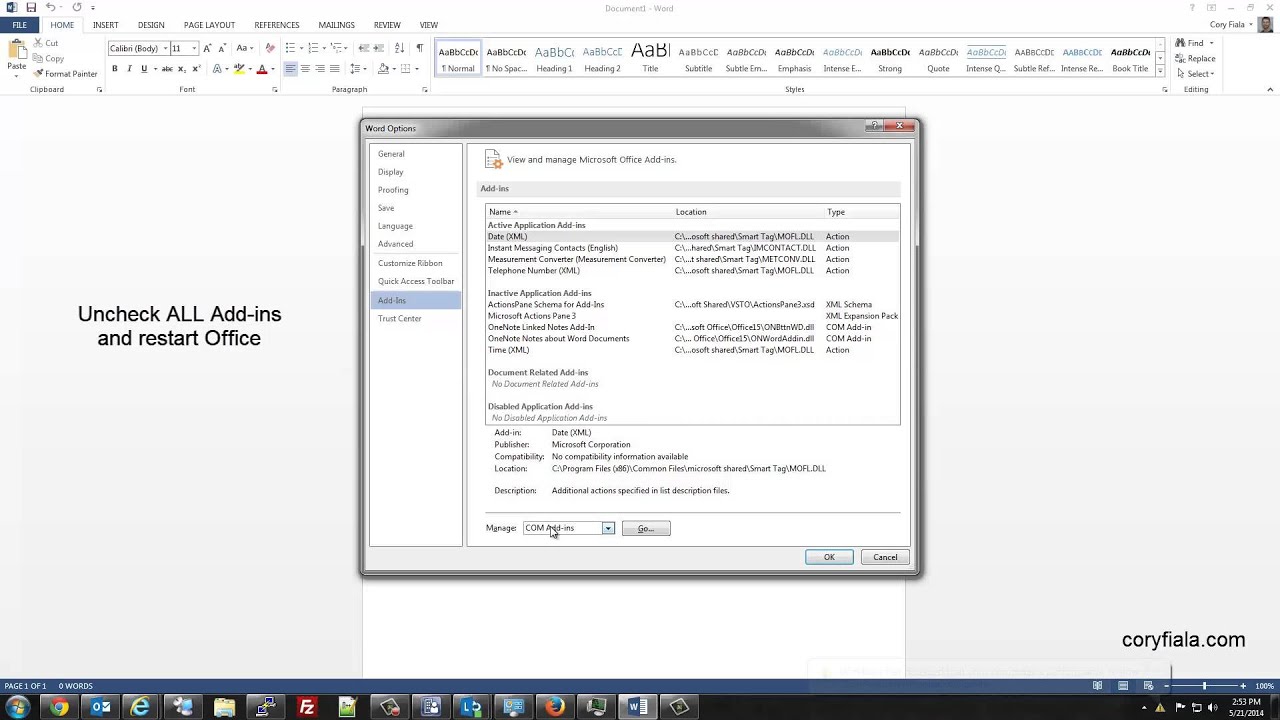This screenshot has height=720, width=1280.
Task: Click Format Painter in Clipboard group
Action: click(x=65, y=74)
